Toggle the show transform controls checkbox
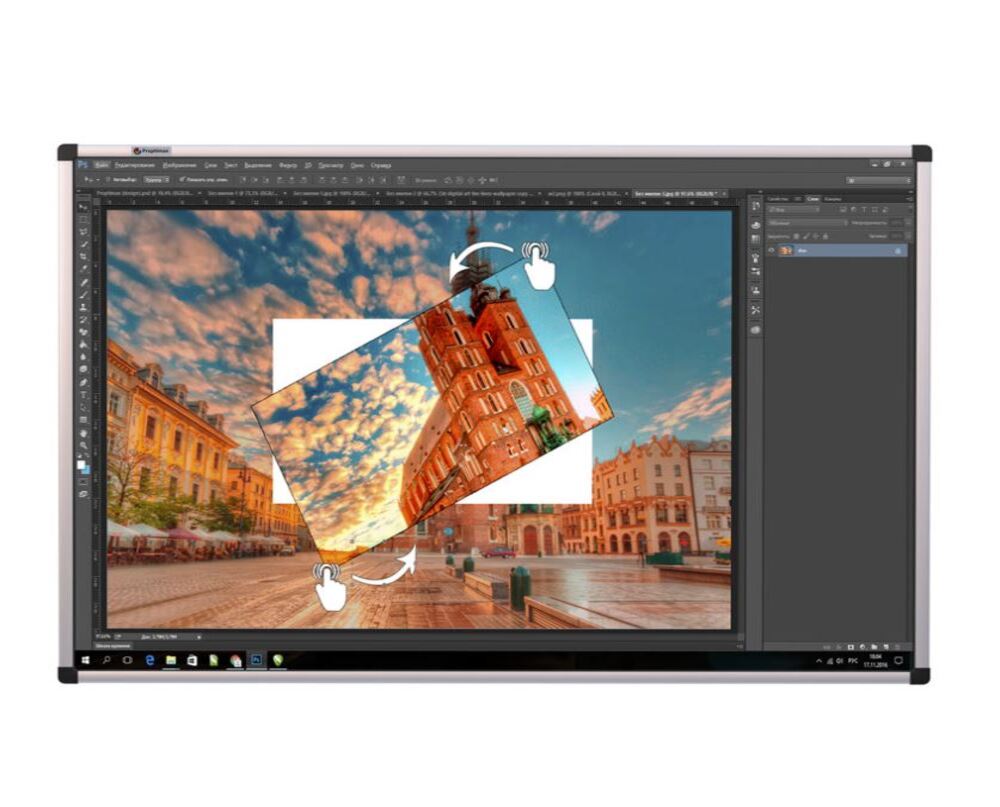Screen dimensions: 1000x807 pyautogui.click(x=182, y=180)
